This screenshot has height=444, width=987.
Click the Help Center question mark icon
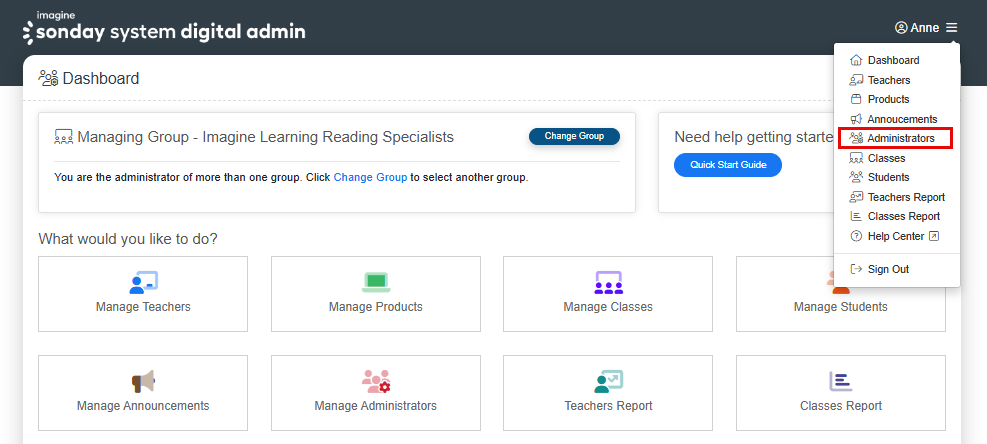(856, 236)
